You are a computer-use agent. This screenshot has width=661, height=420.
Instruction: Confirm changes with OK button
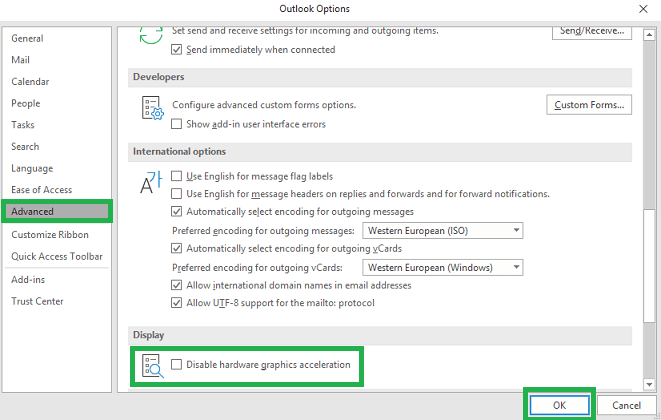559,405
